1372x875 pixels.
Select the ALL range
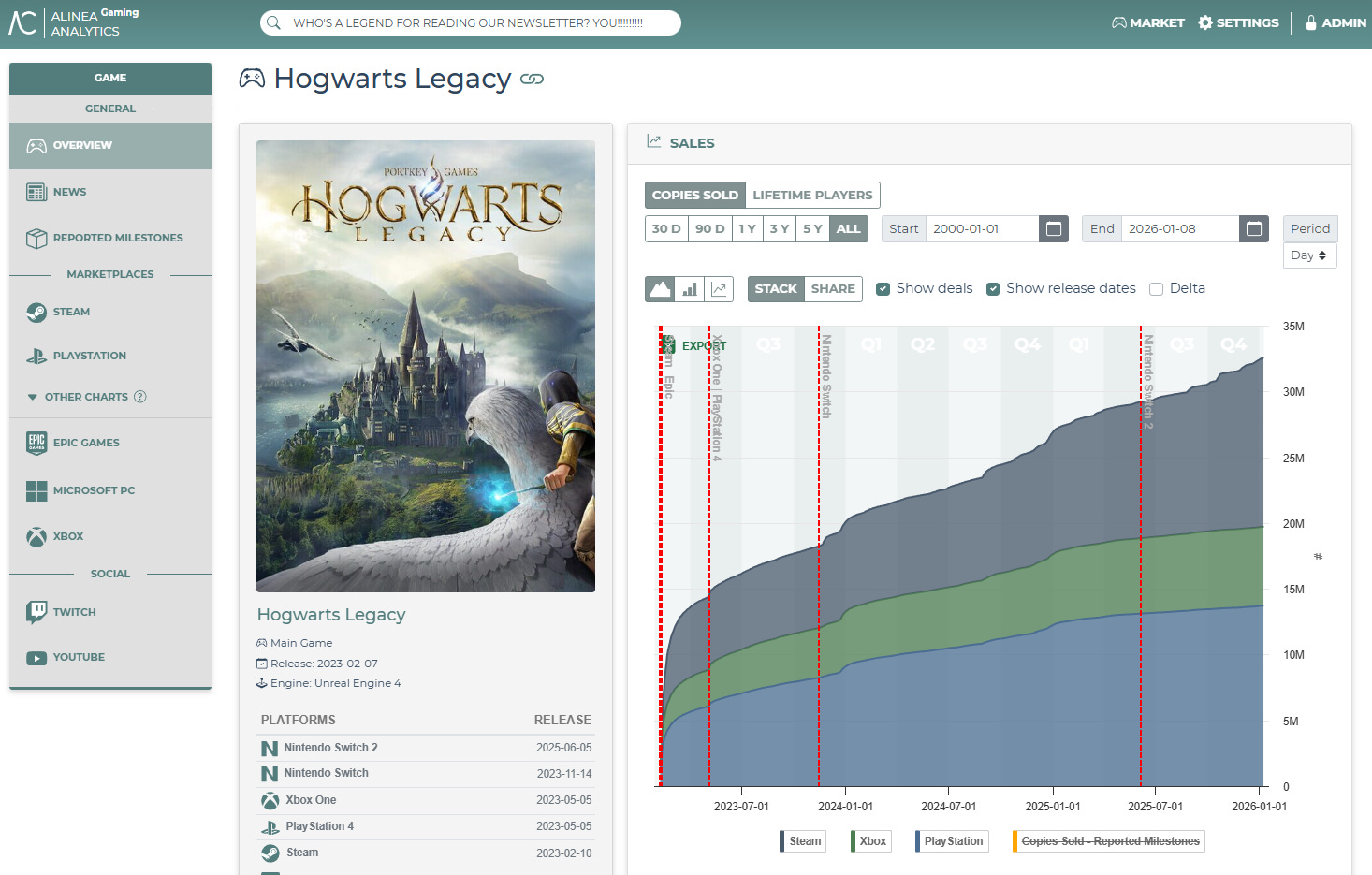pos(849,228)
